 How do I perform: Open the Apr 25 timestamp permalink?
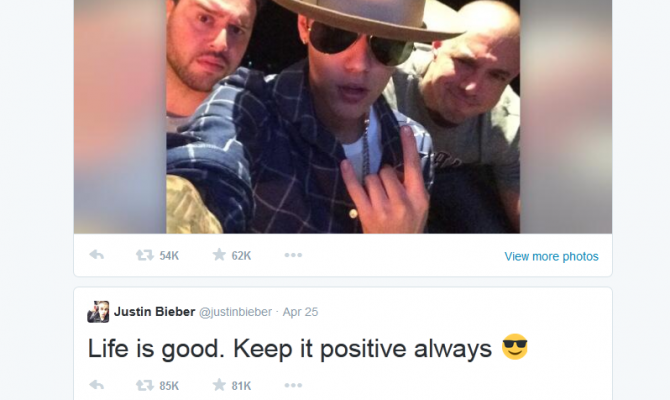coord(300,312)
